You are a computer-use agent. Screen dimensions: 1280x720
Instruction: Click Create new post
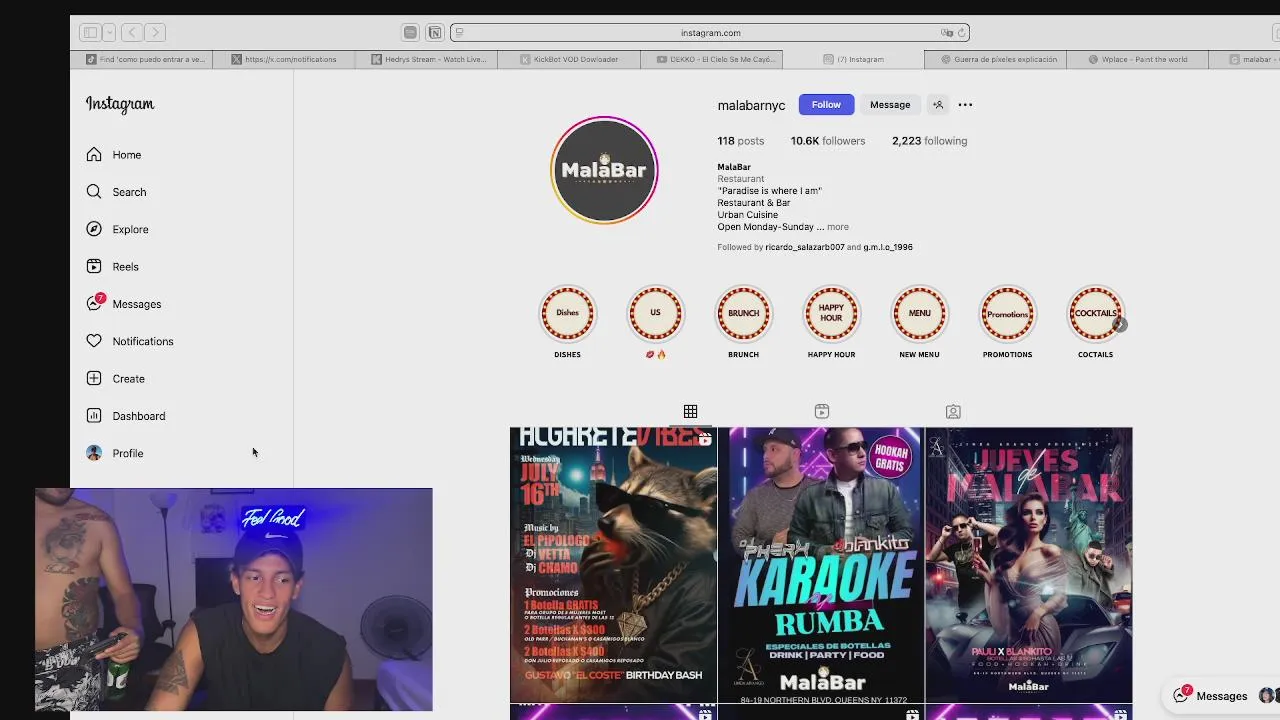point(115,379)
